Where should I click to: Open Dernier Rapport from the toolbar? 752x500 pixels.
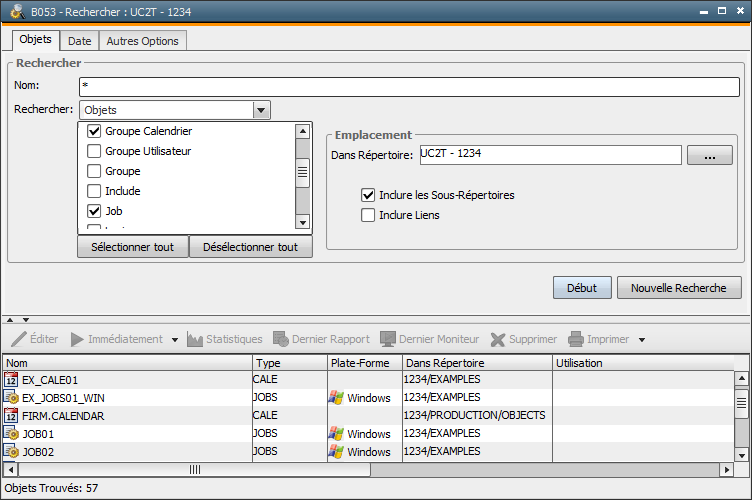click(x=321, y=339)
